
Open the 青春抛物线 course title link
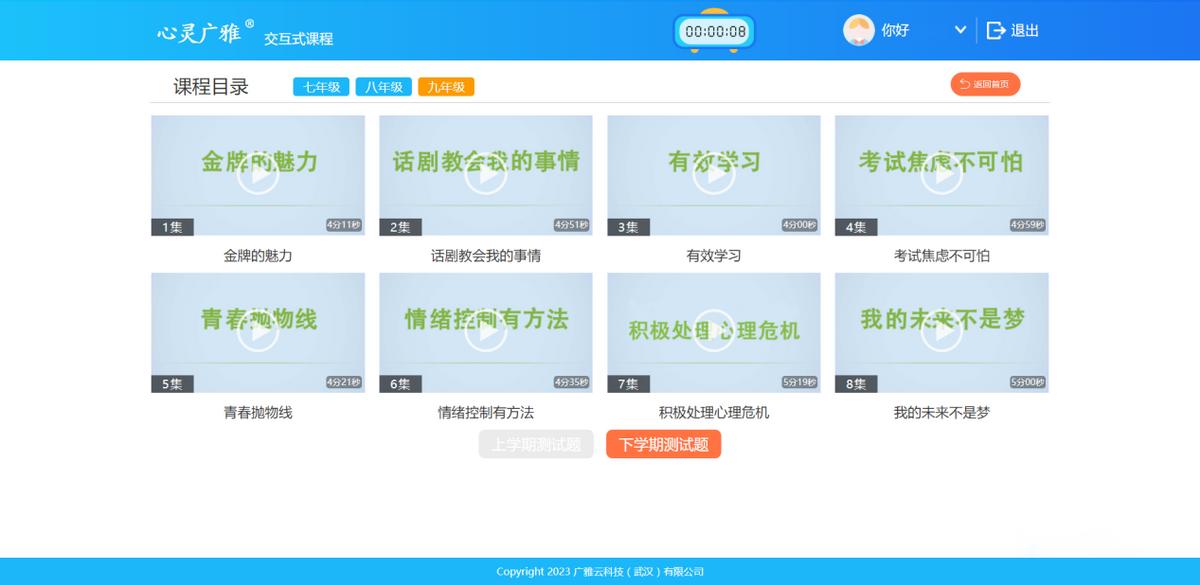(258, 412)
